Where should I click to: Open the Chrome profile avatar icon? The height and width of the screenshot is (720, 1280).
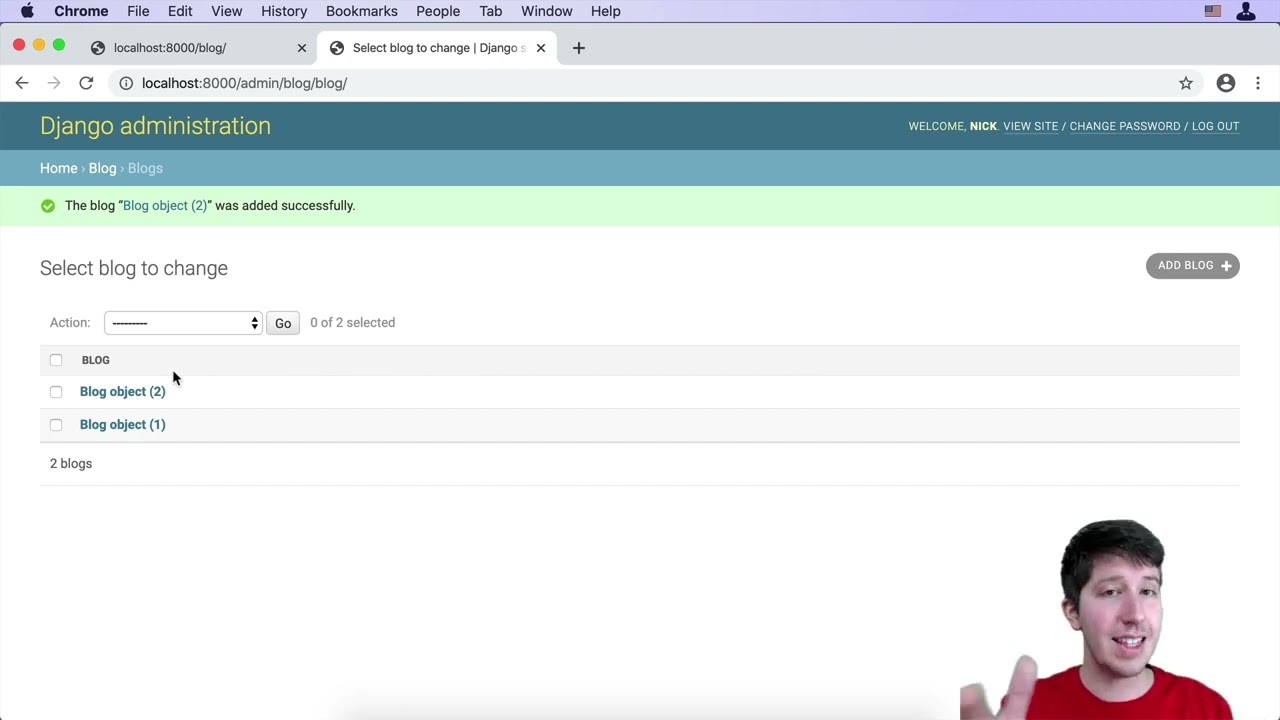1226,83
